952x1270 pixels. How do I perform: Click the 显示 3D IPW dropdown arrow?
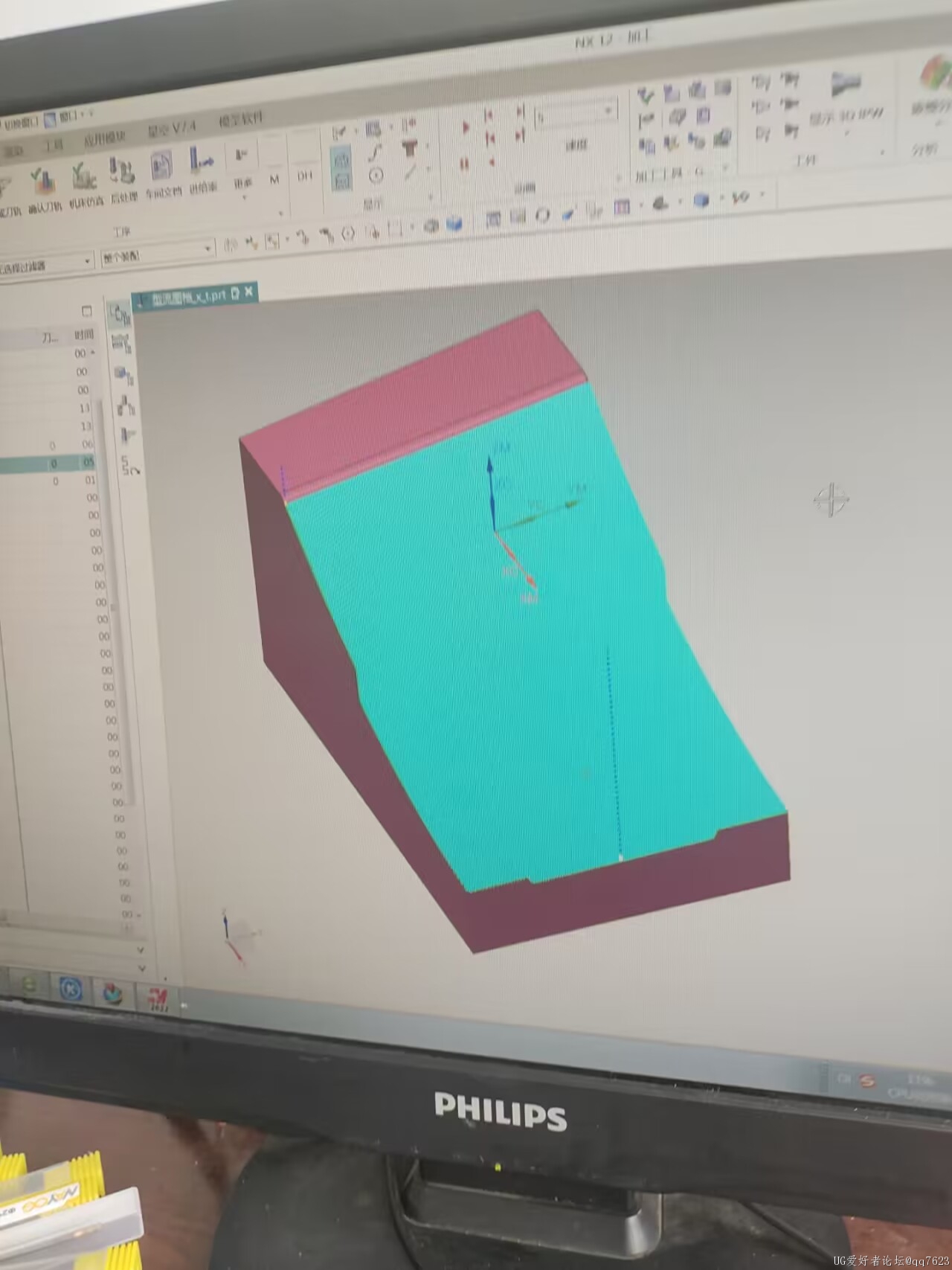pyautogui.click(x=846, y=133)
